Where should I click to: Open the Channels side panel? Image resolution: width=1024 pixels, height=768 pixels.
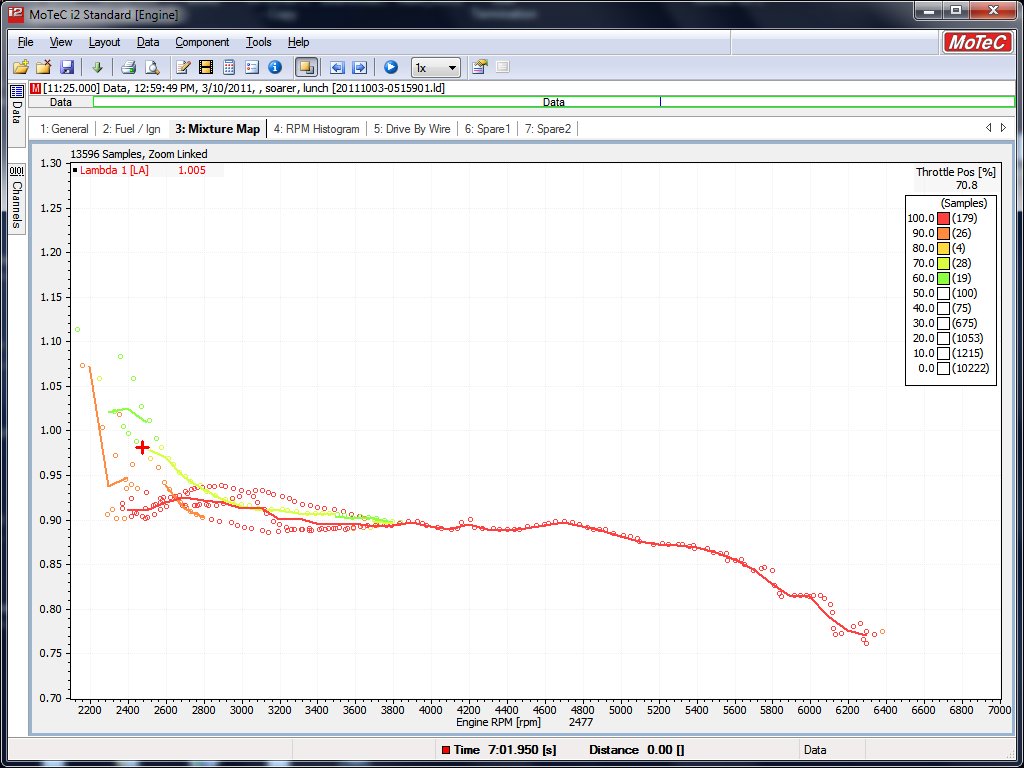tap(17, 198)
